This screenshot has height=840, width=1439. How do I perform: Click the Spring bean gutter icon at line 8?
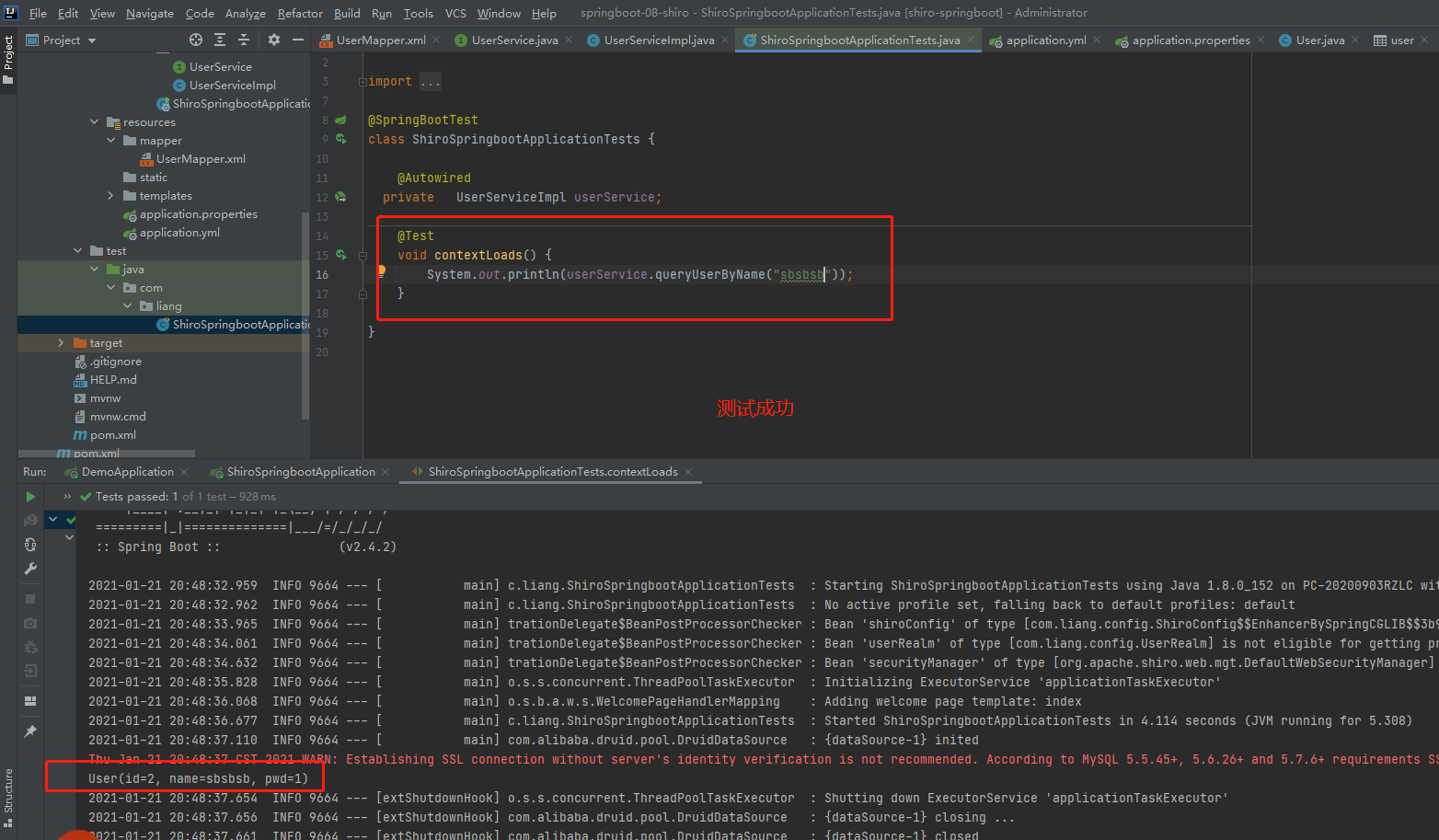coord(340,120)
